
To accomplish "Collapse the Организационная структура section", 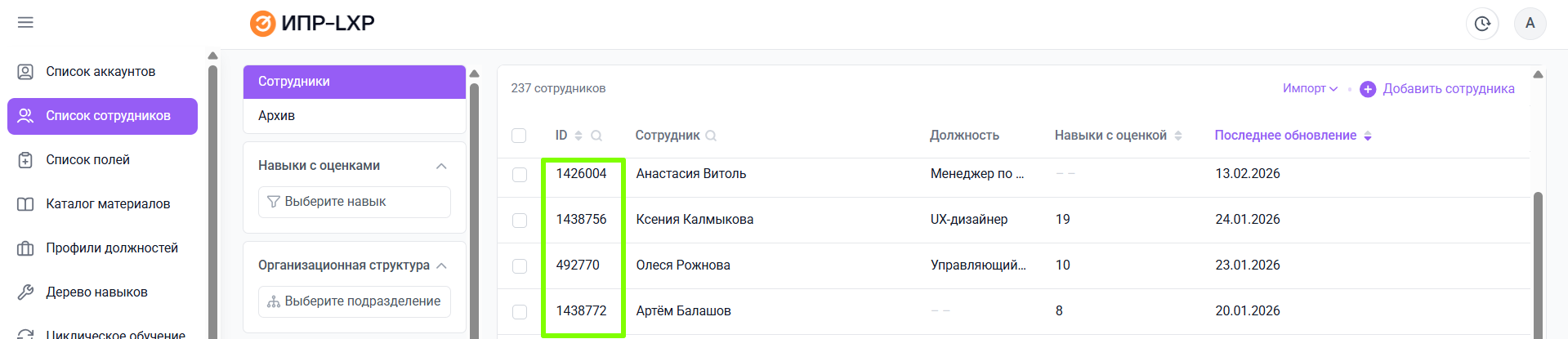I will 441,265.
